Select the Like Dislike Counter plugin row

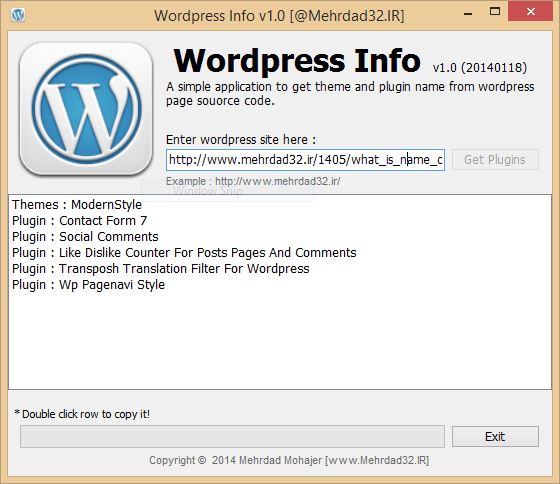point(280,253)
